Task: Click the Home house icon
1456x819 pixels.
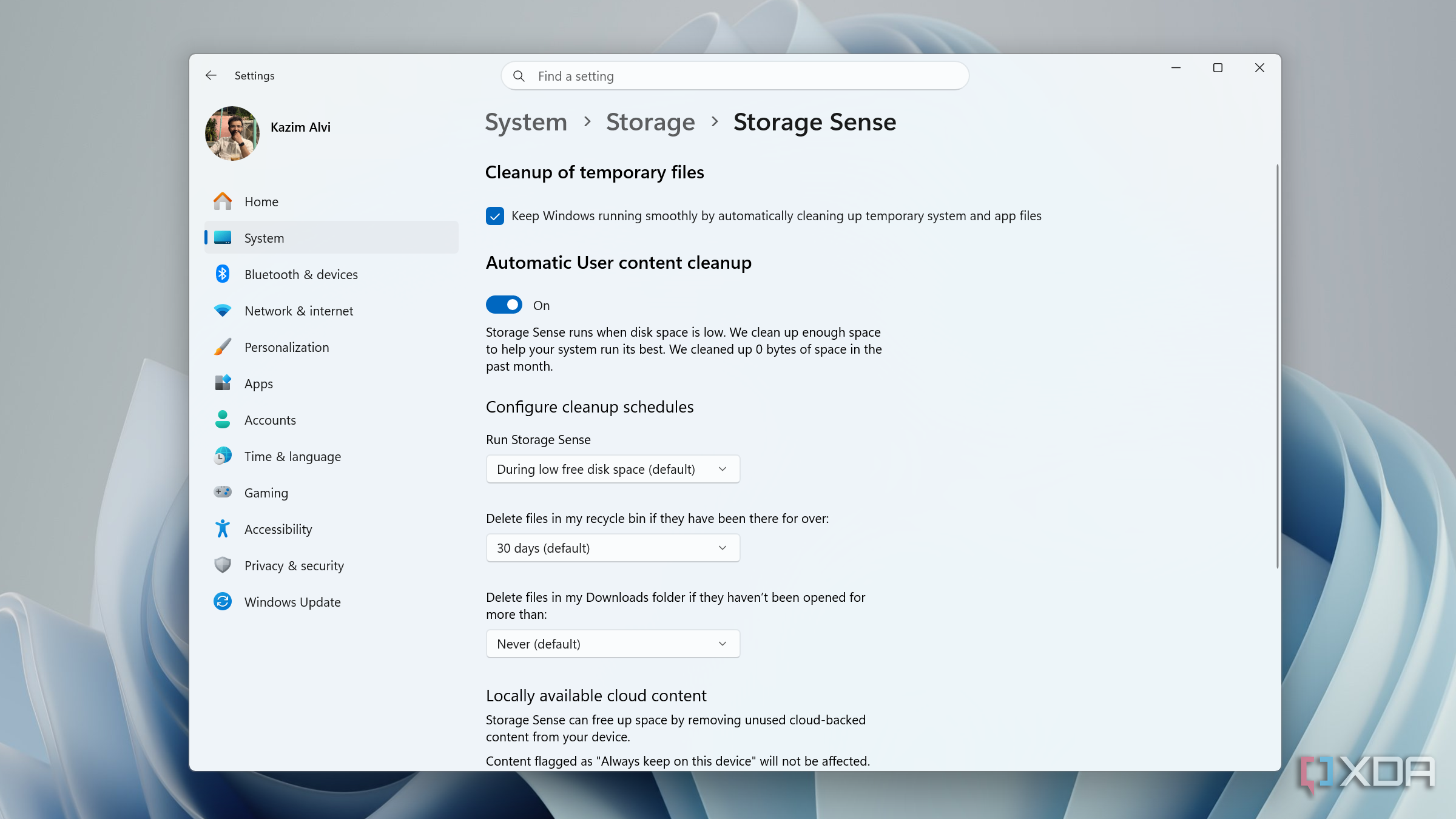Action: click(x=223, y=201)
